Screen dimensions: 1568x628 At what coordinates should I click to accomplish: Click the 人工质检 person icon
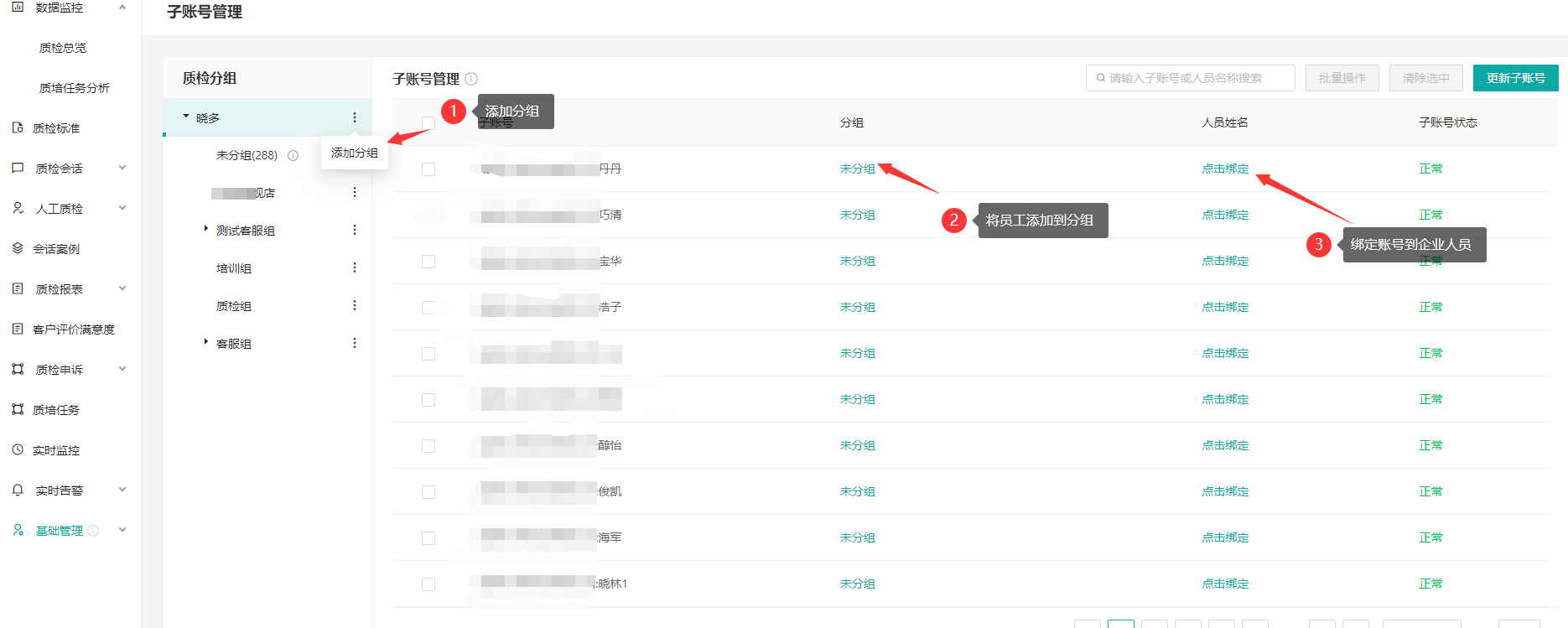tap(18, 208)
